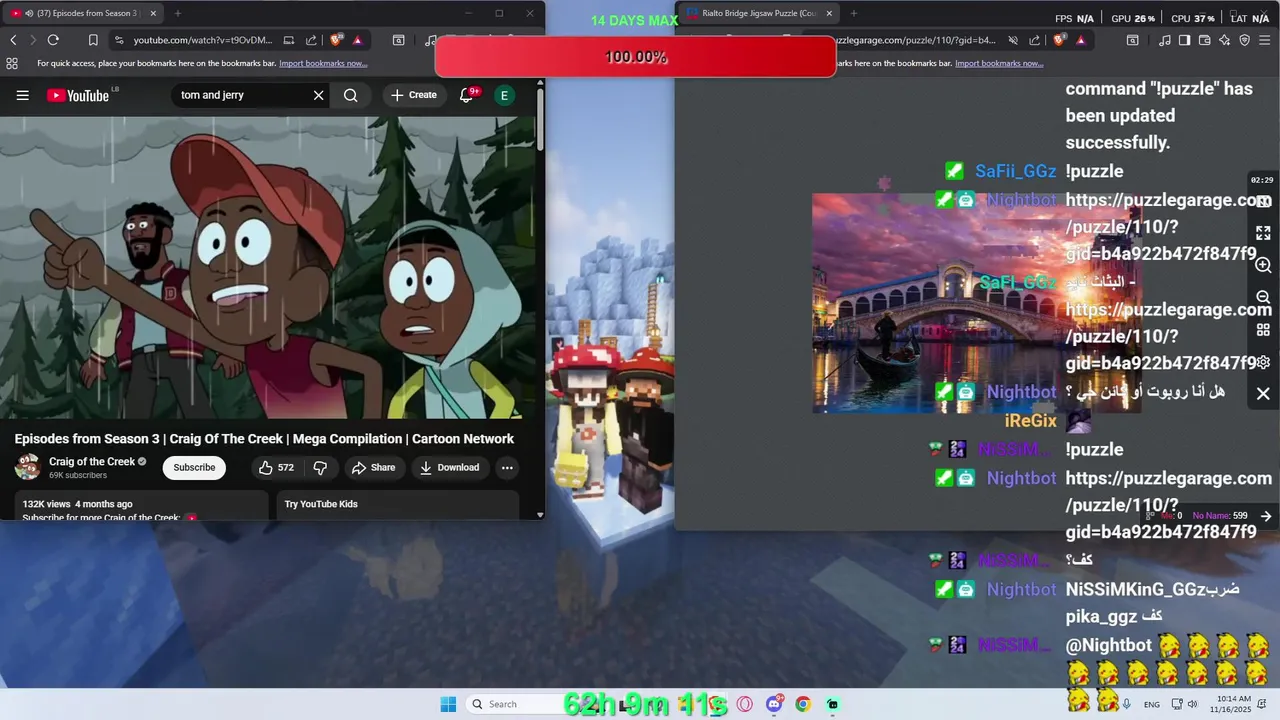This screenshot has width=1280, height=720.
Task: Open Discord from the taskbar
Action: (x=774, y=704)
